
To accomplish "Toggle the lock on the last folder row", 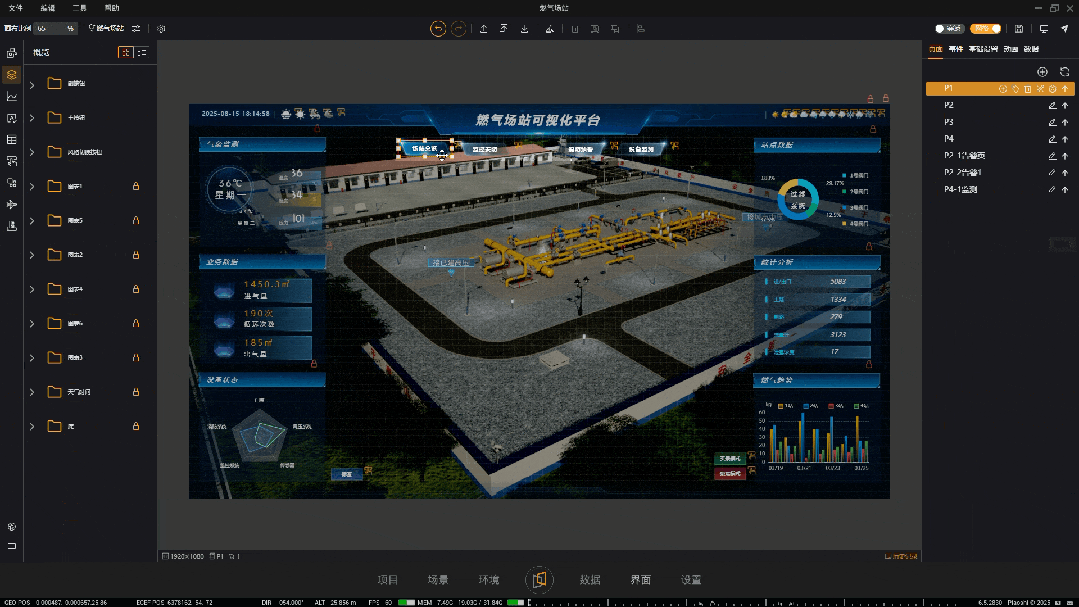I will point(136,427).
